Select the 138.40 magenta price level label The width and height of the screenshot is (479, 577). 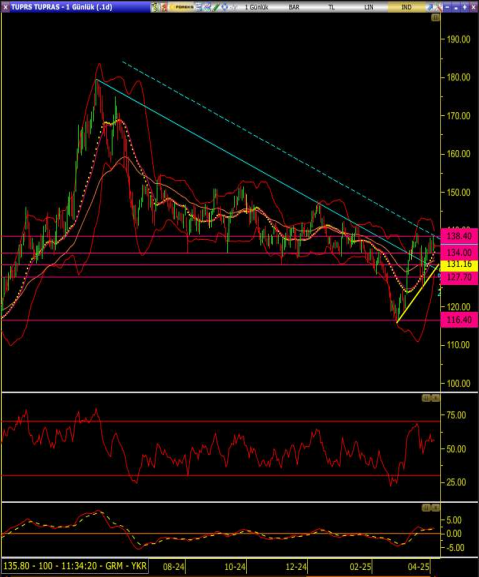pos(459,236)
